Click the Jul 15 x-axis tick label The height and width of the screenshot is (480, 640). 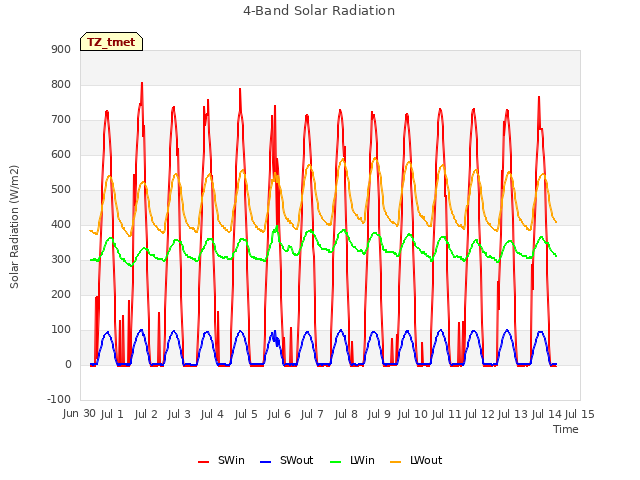(580, 414)
